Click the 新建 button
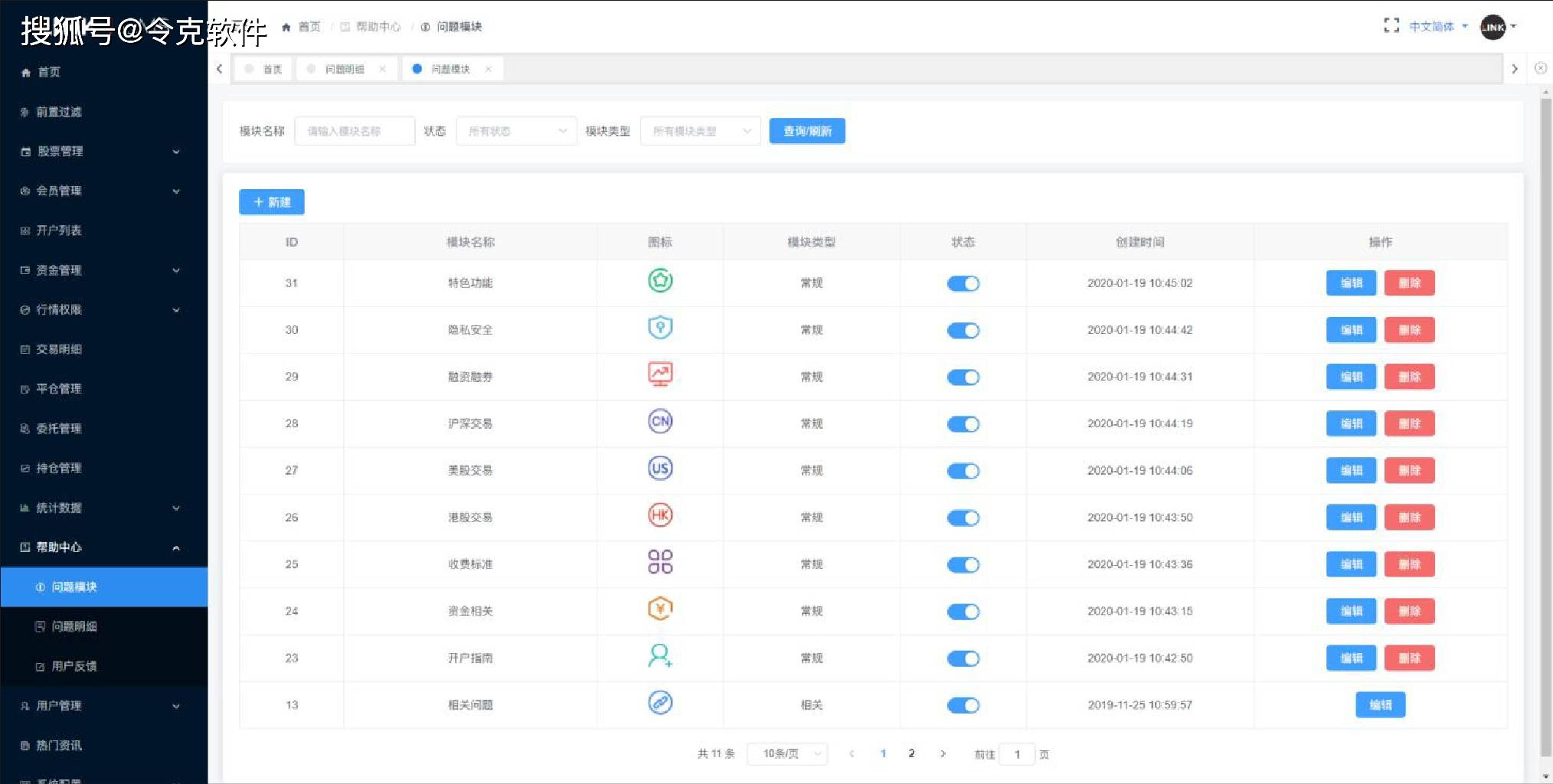Image resolution: width=1553 pixels, height=784 pixels. click(x=272, y=202)
